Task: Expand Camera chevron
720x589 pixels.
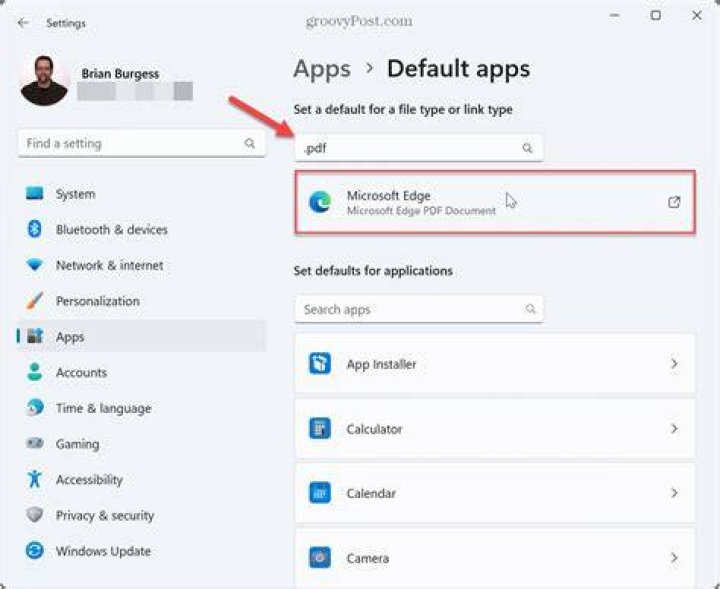Action: click(674, 558)
